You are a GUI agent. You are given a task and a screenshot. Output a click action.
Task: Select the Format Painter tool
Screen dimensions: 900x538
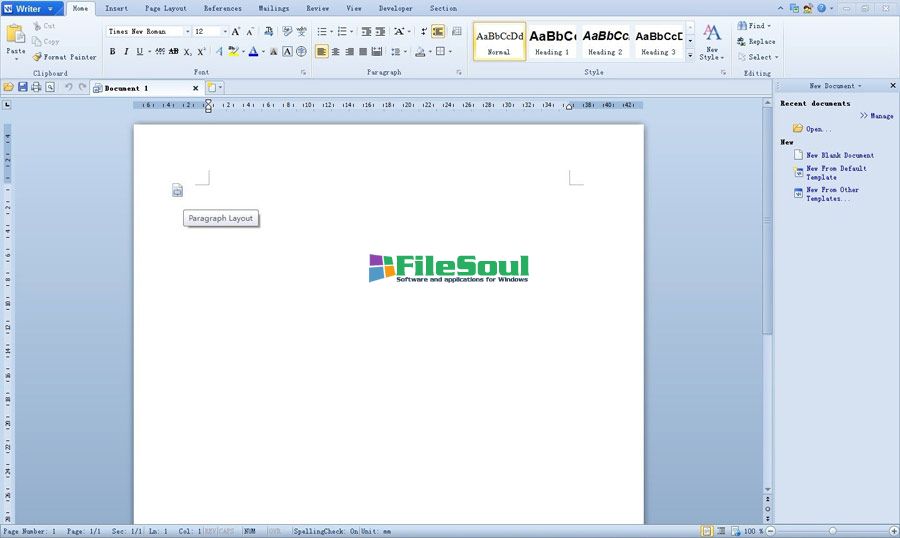coord(64,57)
